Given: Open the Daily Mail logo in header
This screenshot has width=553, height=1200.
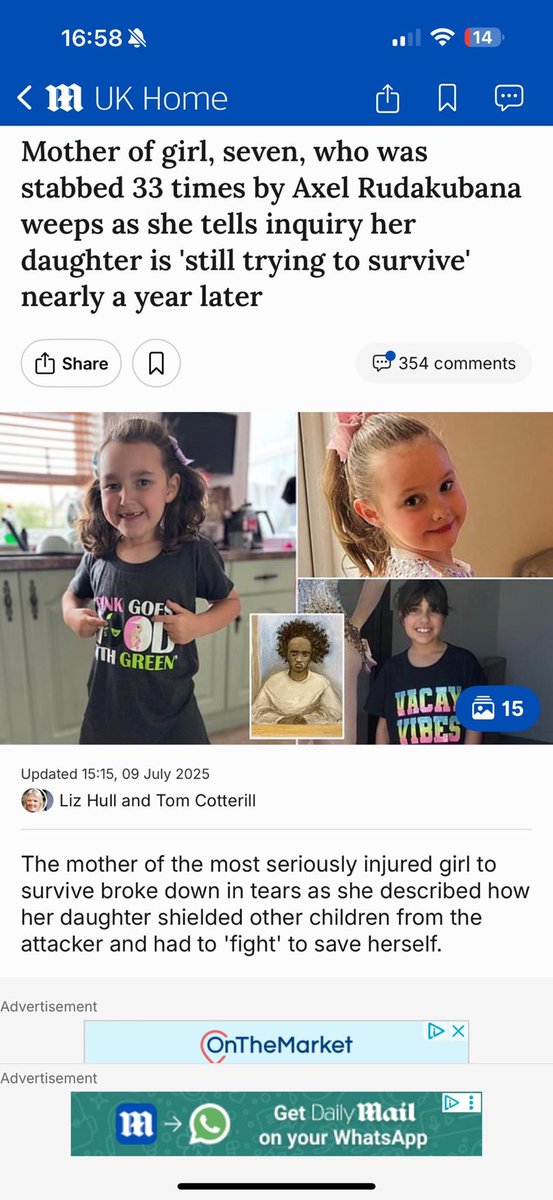Looking at the screenshot, I should point(65,98).
